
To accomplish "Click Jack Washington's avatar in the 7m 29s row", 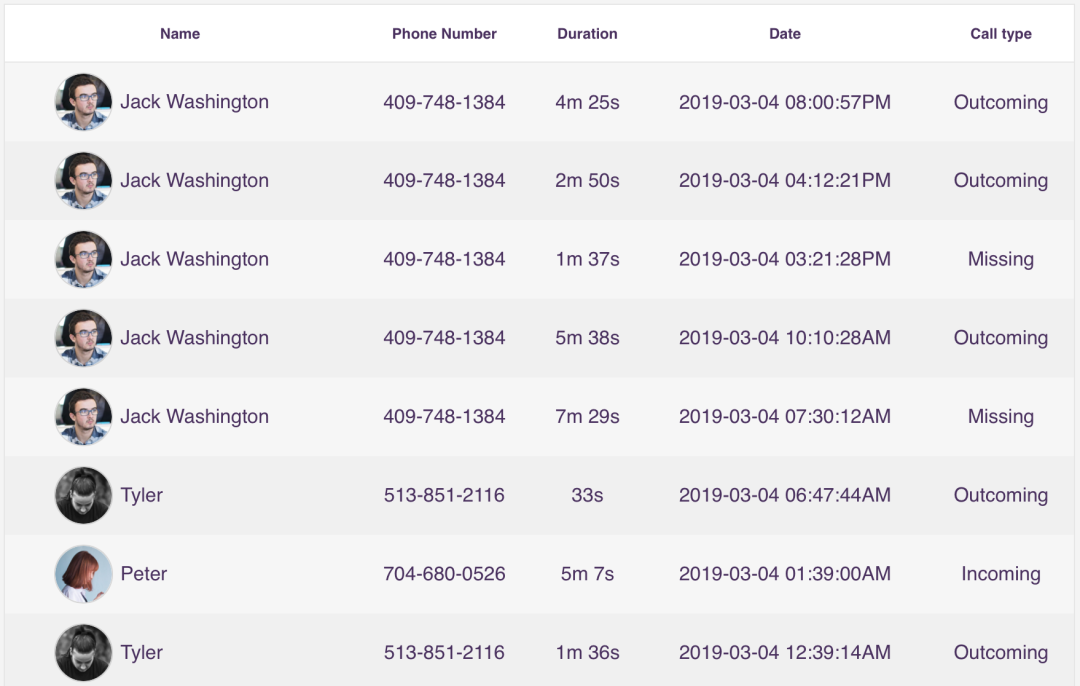I will [83, 417].
